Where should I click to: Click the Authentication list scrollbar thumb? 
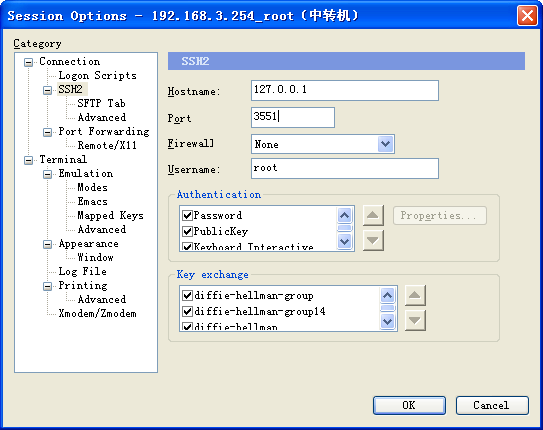pos(345,228)
